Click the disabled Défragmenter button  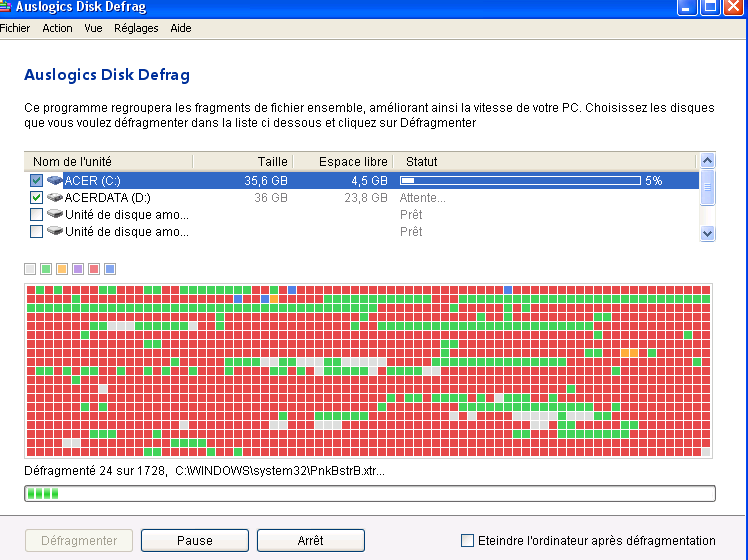79,540
